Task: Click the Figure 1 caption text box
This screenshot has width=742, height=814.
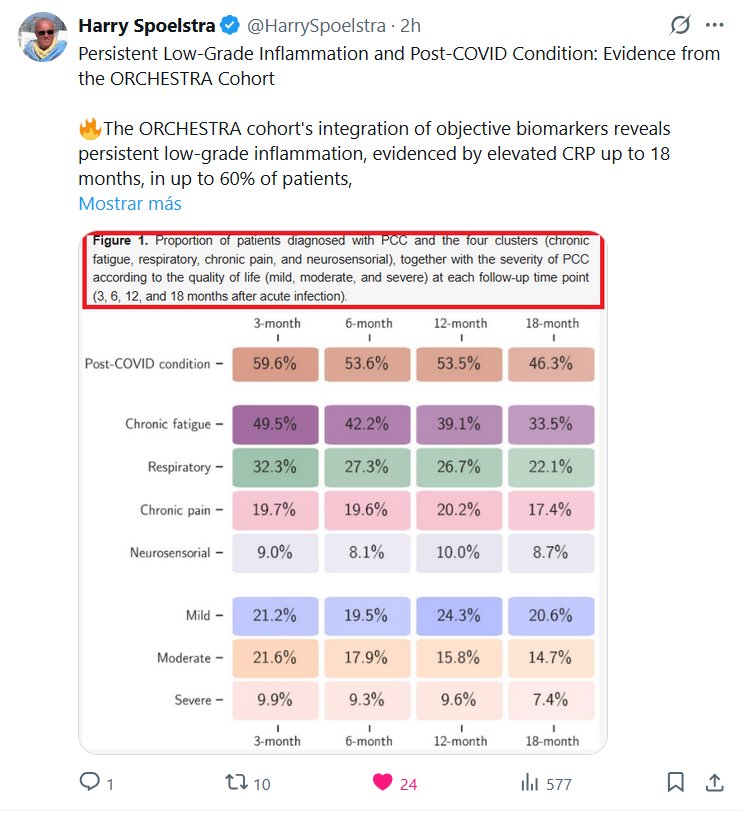Action: point(342,270)
